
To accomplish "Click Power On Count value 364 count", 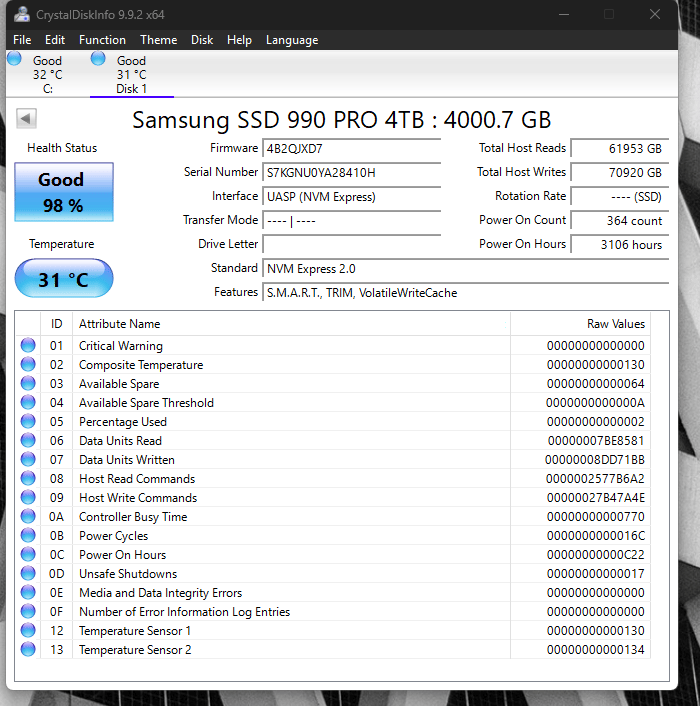I will (x=620, y=221).
